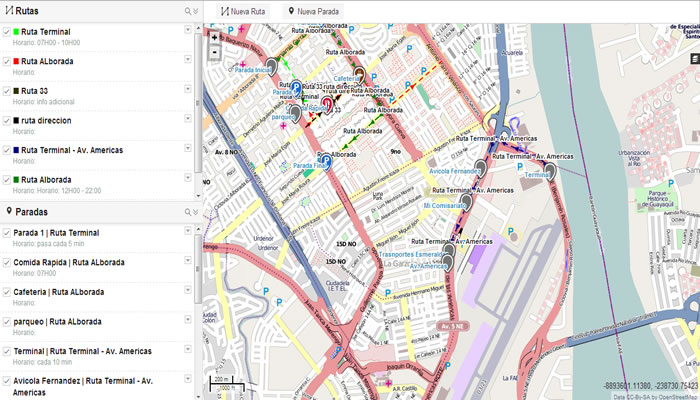Select the blue P marker above Ruta Terminal label
Screen dimensions: 700x400
coord(296,88)
